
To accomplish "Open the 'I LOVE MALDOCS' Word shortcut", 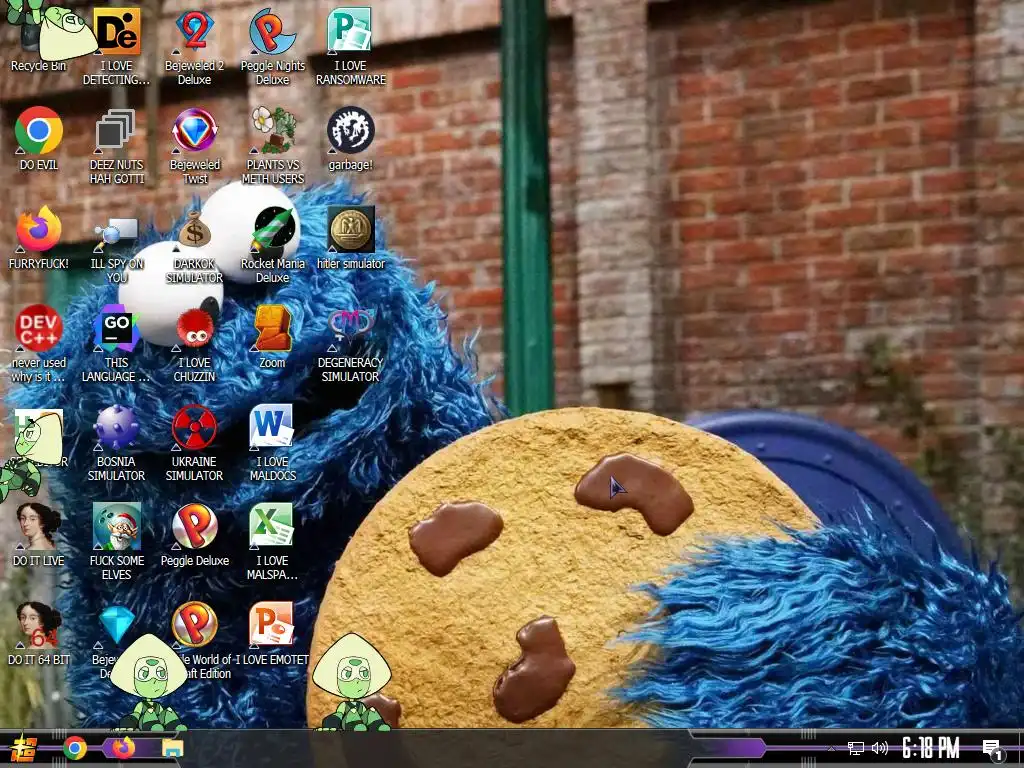I will (272, 443).
